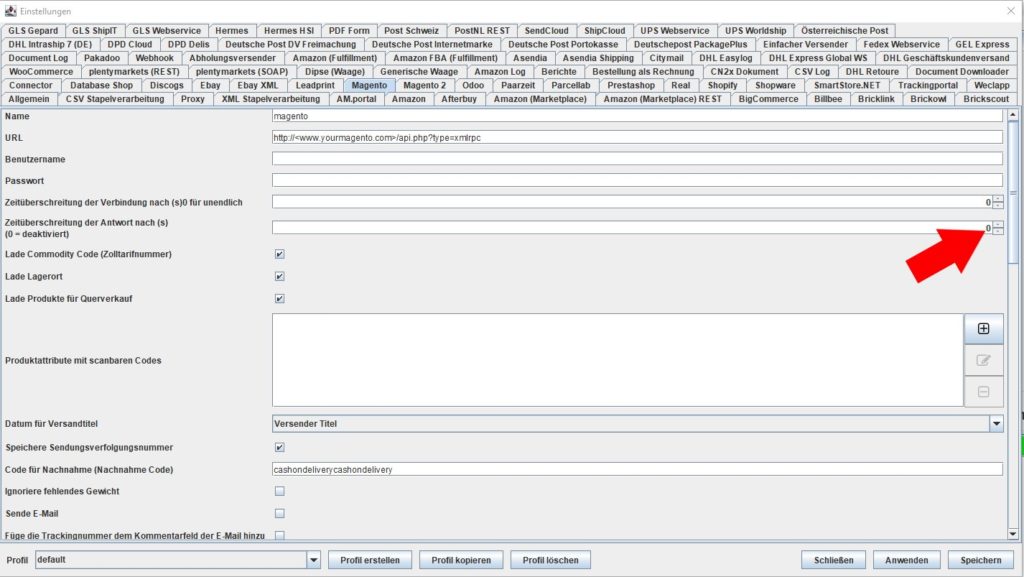Select the GLS Gepard tab

tap(33, 31)
